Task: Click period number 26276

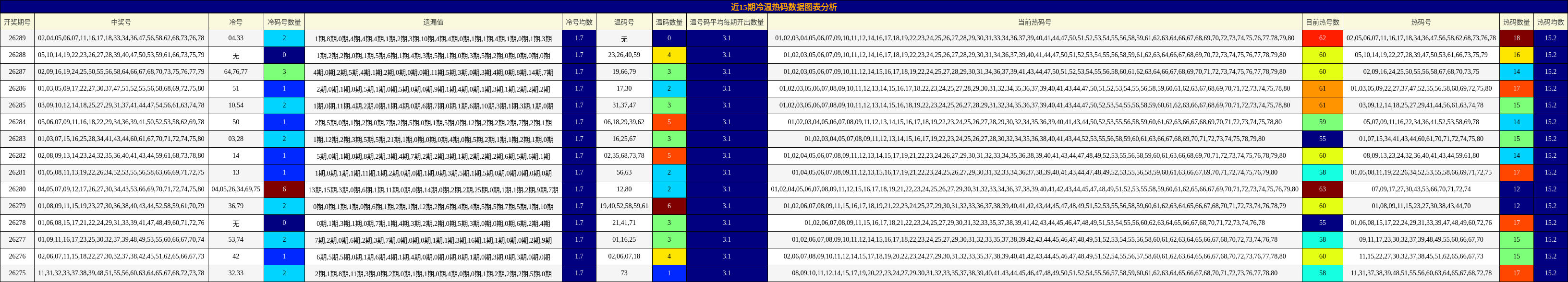Action: pyautogui.click(x=17, y=257)
